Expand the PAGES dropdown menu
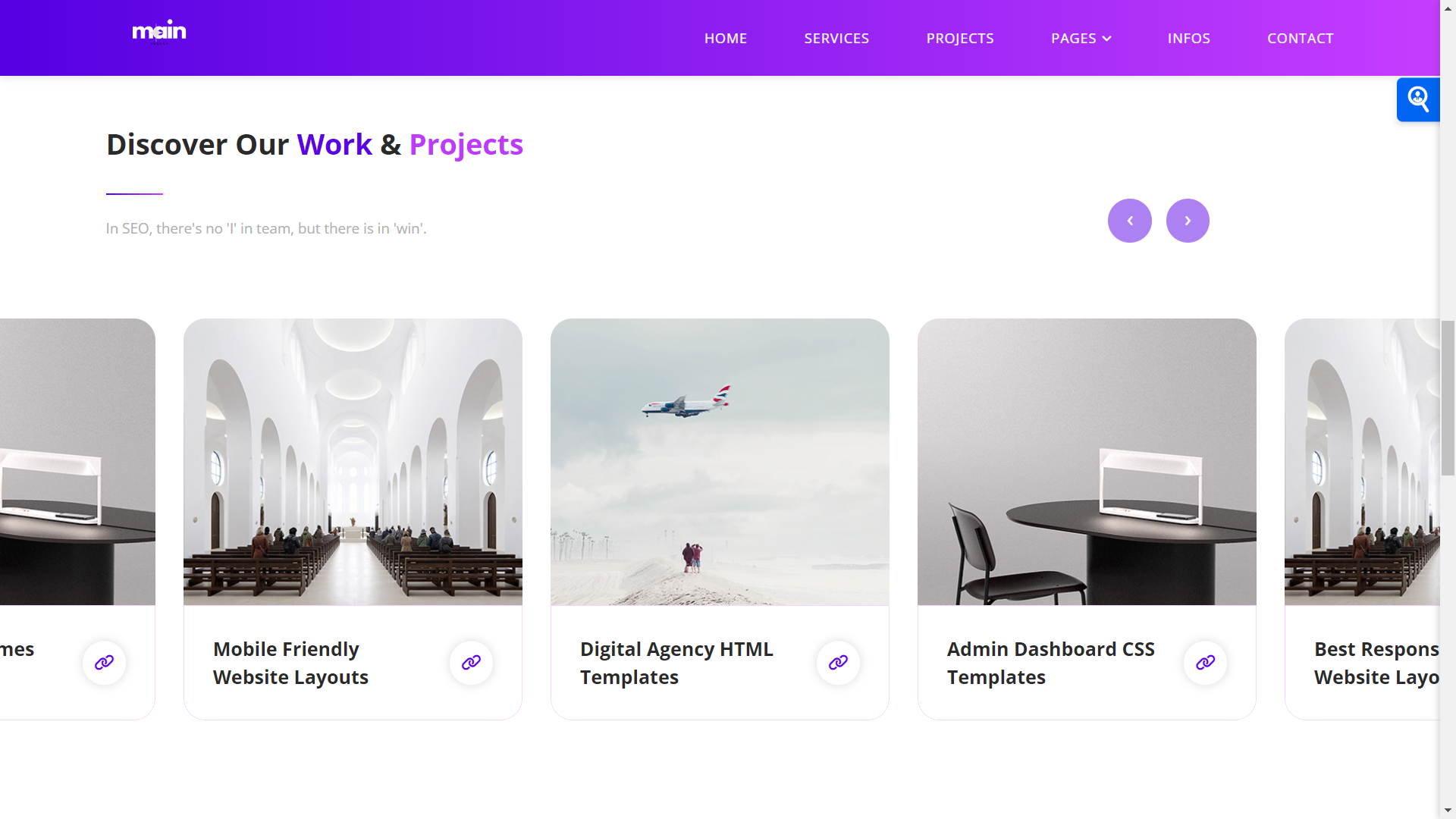The height and width of the screenshot is (819, 1456). (x=1081, y=38)
